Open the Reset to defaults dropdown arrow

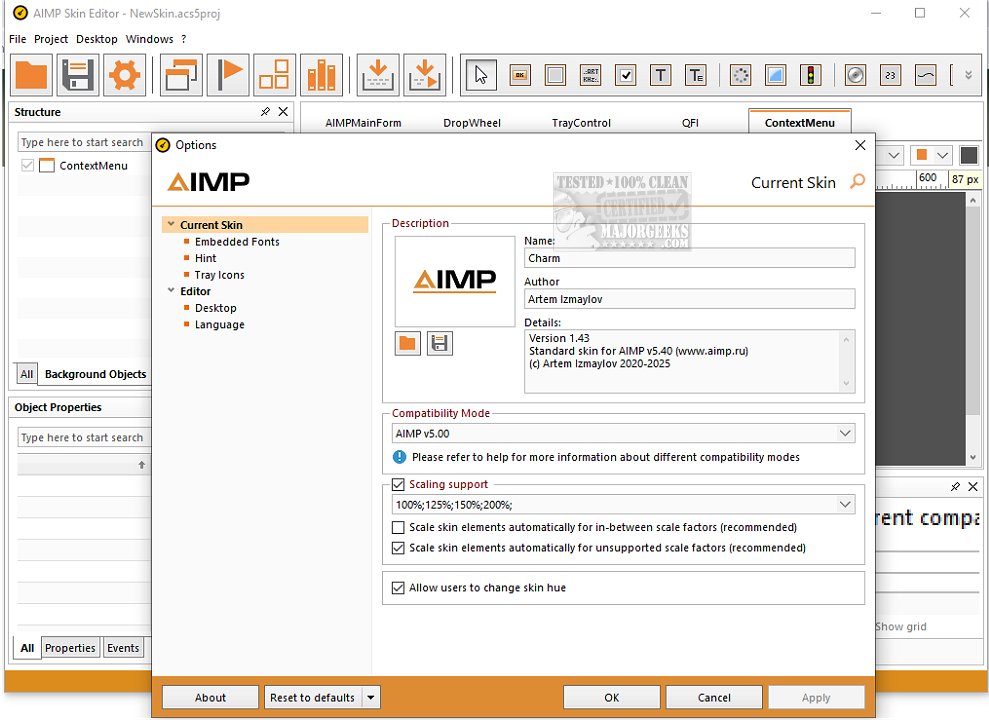(371, 697)
